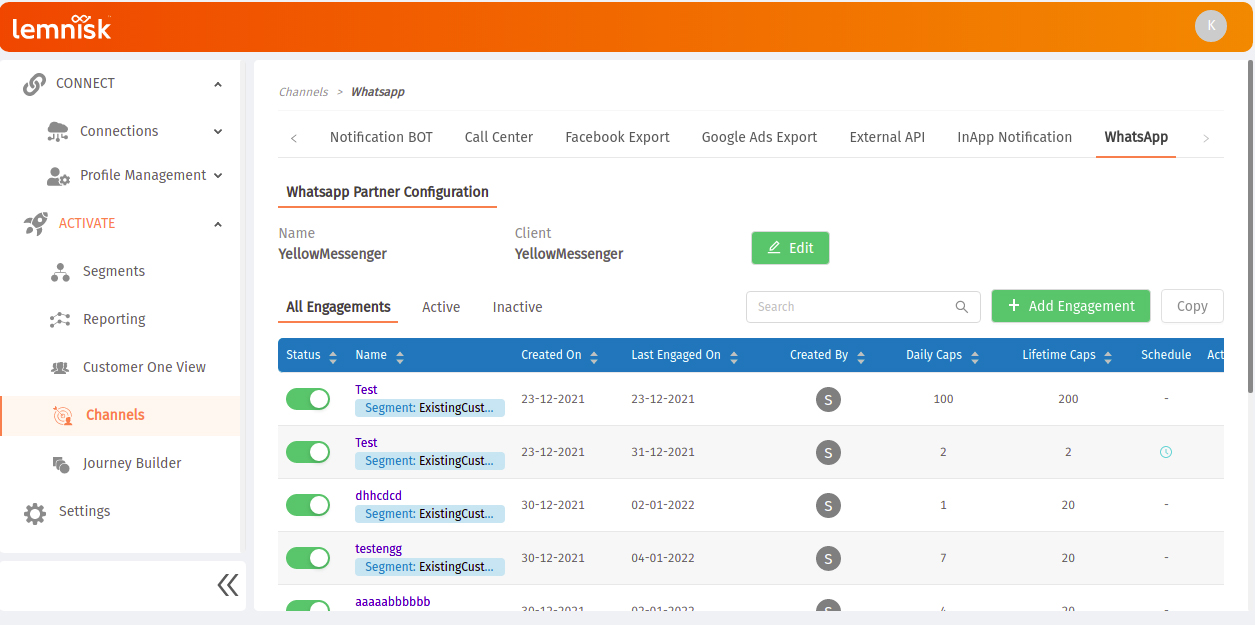
Task: Switch to Notification BOT tab
Action: pyautogui.click(x=381, y=138)
